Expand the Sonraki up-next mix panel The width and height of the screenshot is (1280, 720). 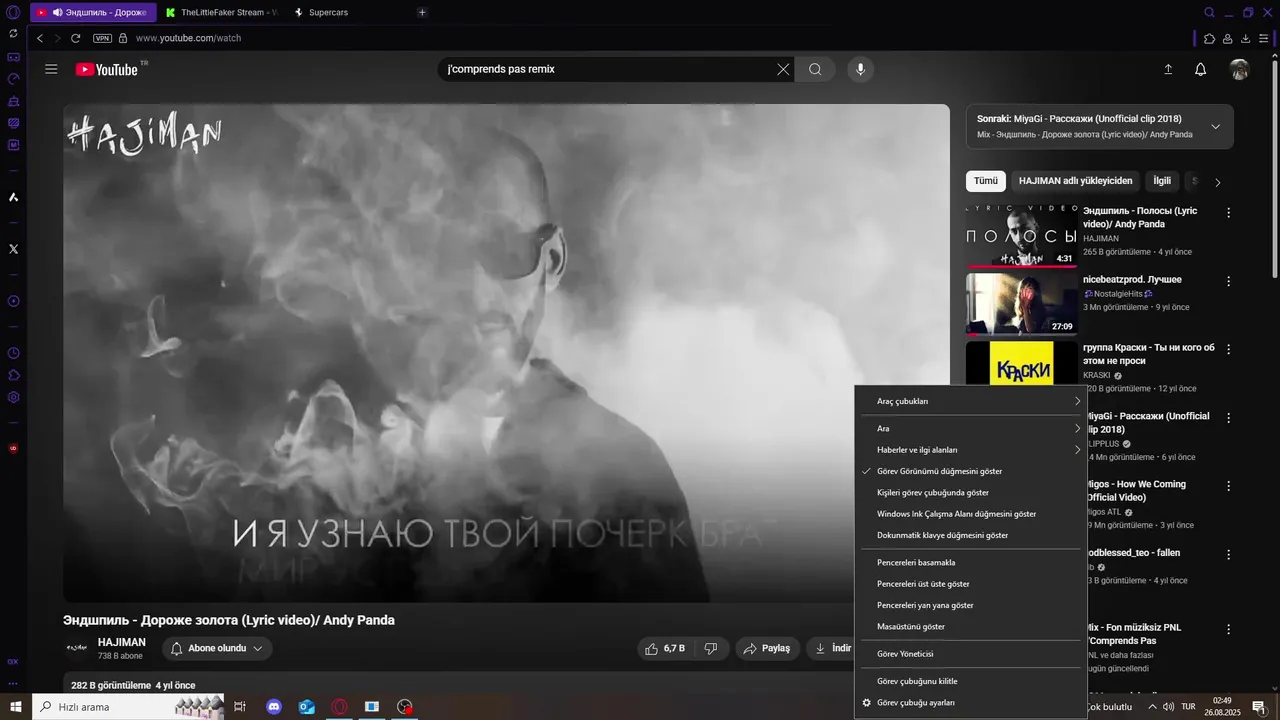[x=1215, y=127]
